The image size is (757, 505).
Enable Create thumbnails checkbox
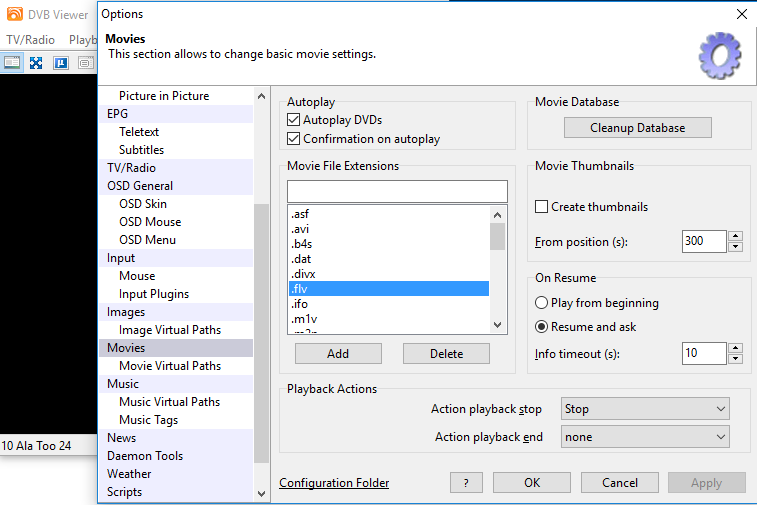click(541, 207)
